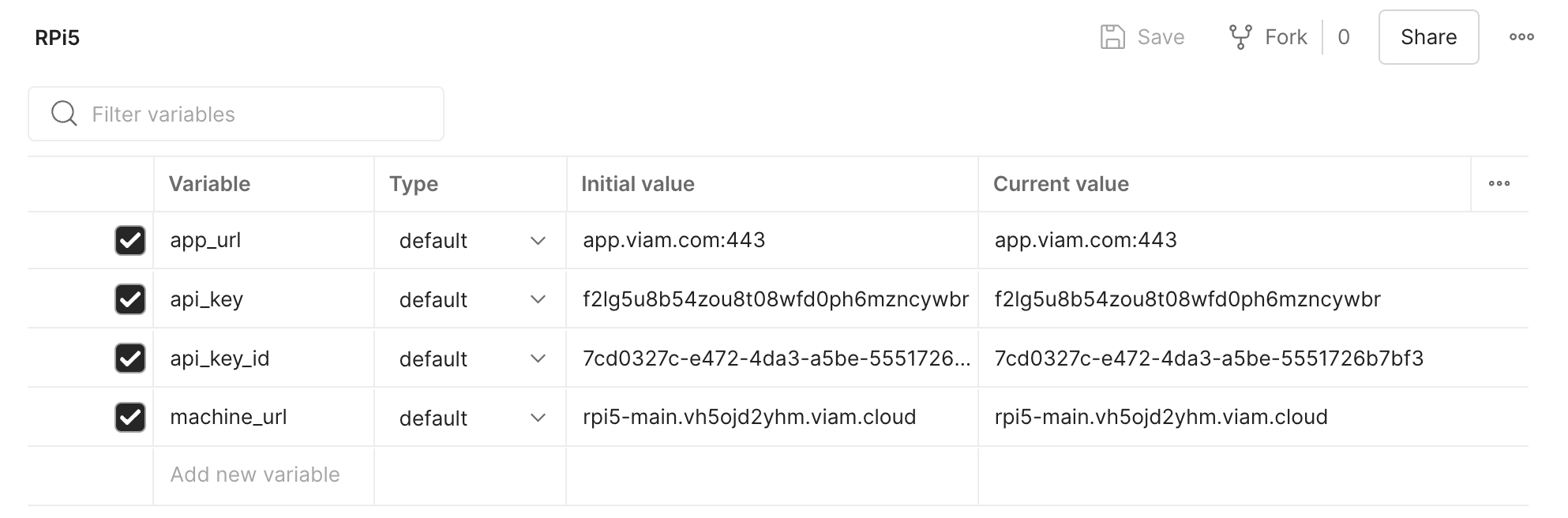Click the Variable column header
1568x518 pixels.
[x=210, y=183]
